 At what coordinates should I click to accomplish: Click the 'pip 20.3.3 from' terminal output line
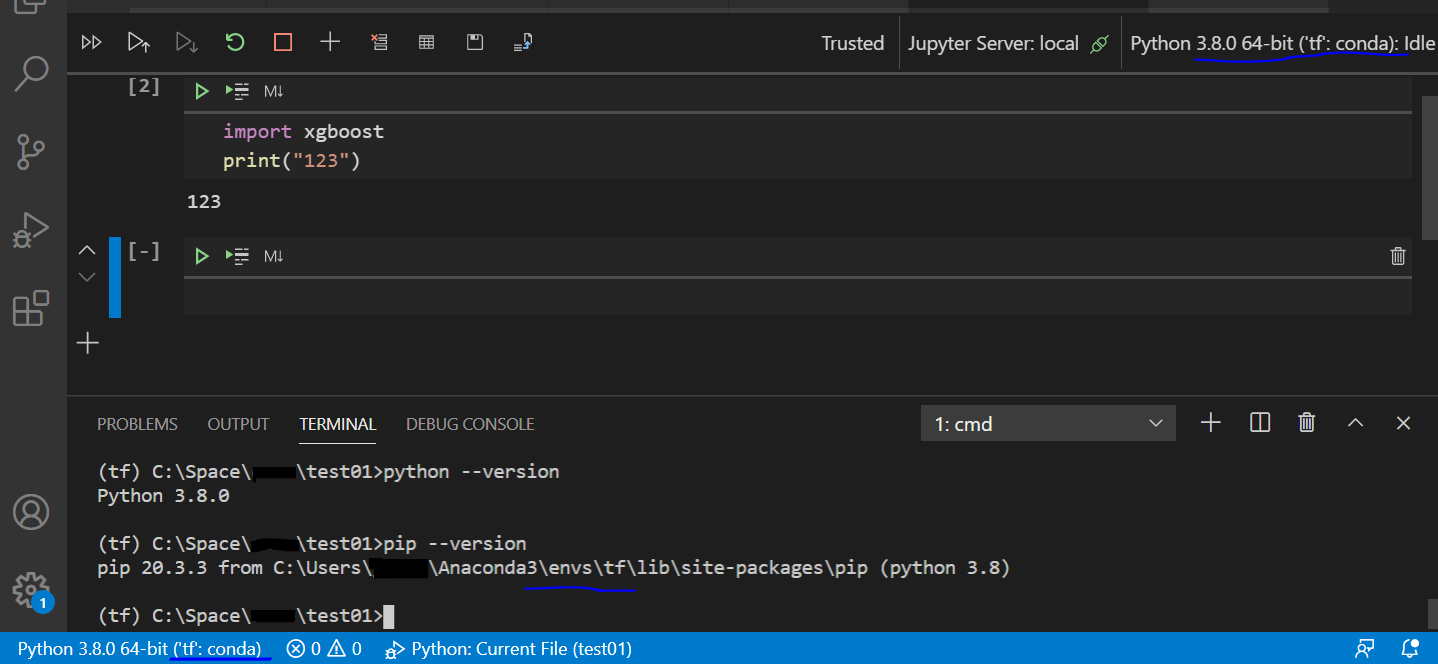(554, 568)
